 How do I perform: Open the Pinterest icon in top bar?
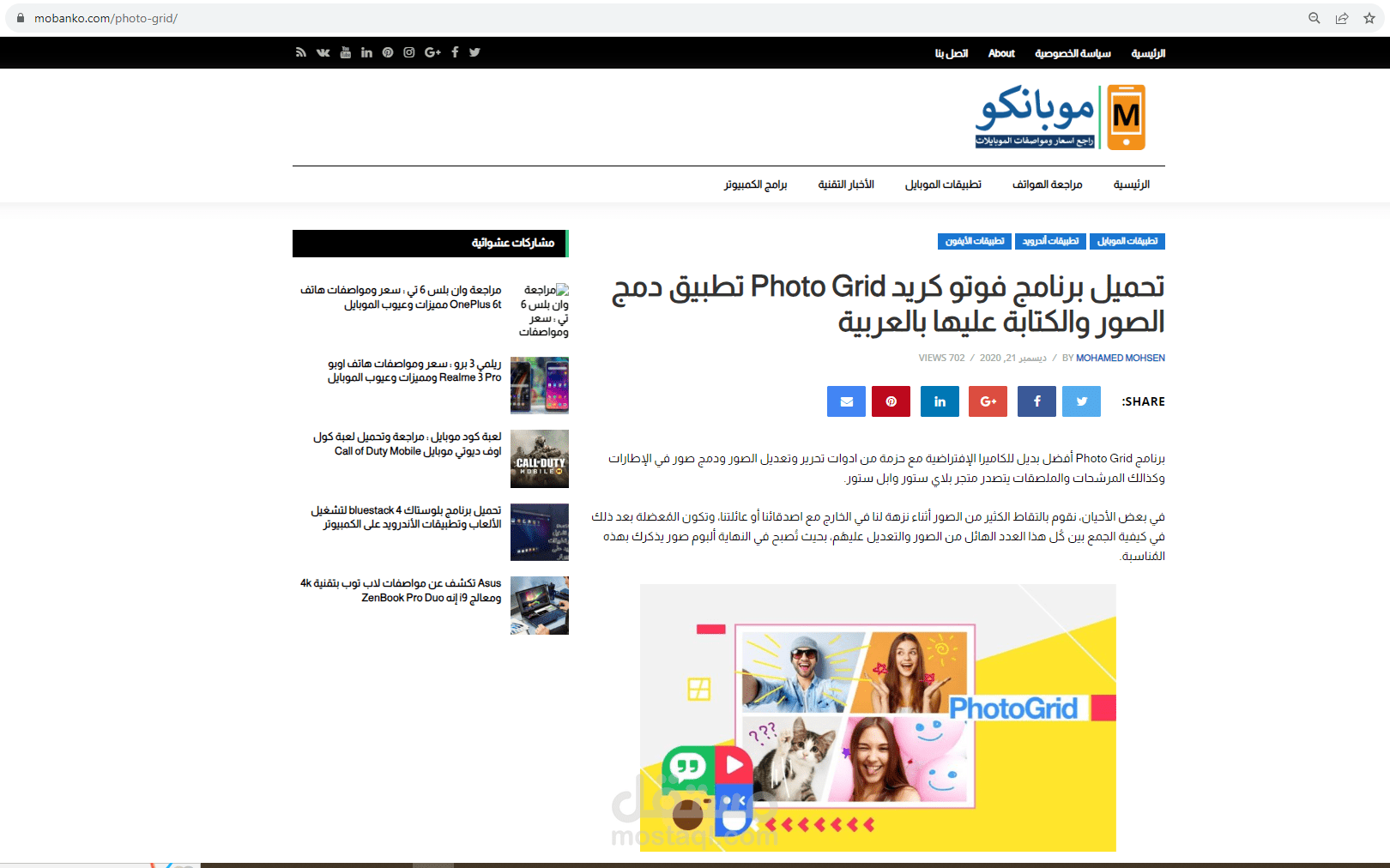click(388, 52)
